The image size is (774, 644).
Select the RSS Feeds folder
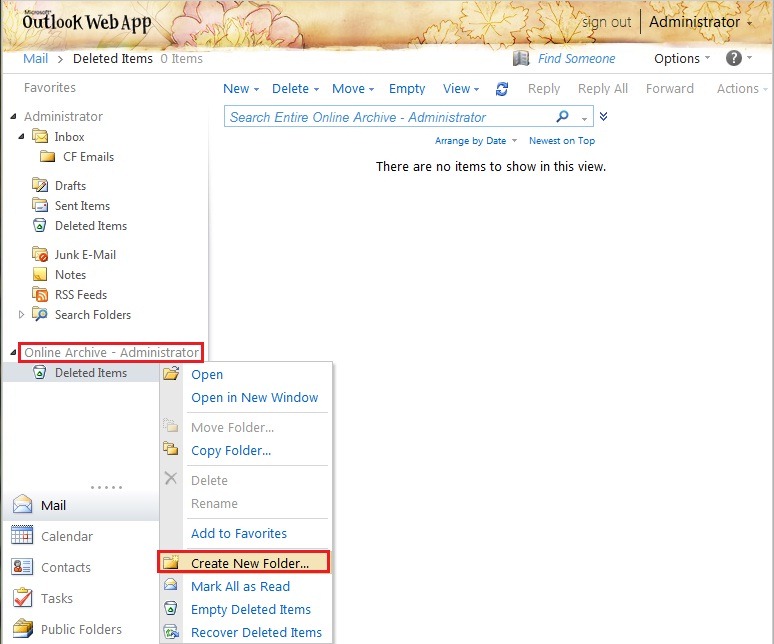pyautogui.click(x=80, y=295)
